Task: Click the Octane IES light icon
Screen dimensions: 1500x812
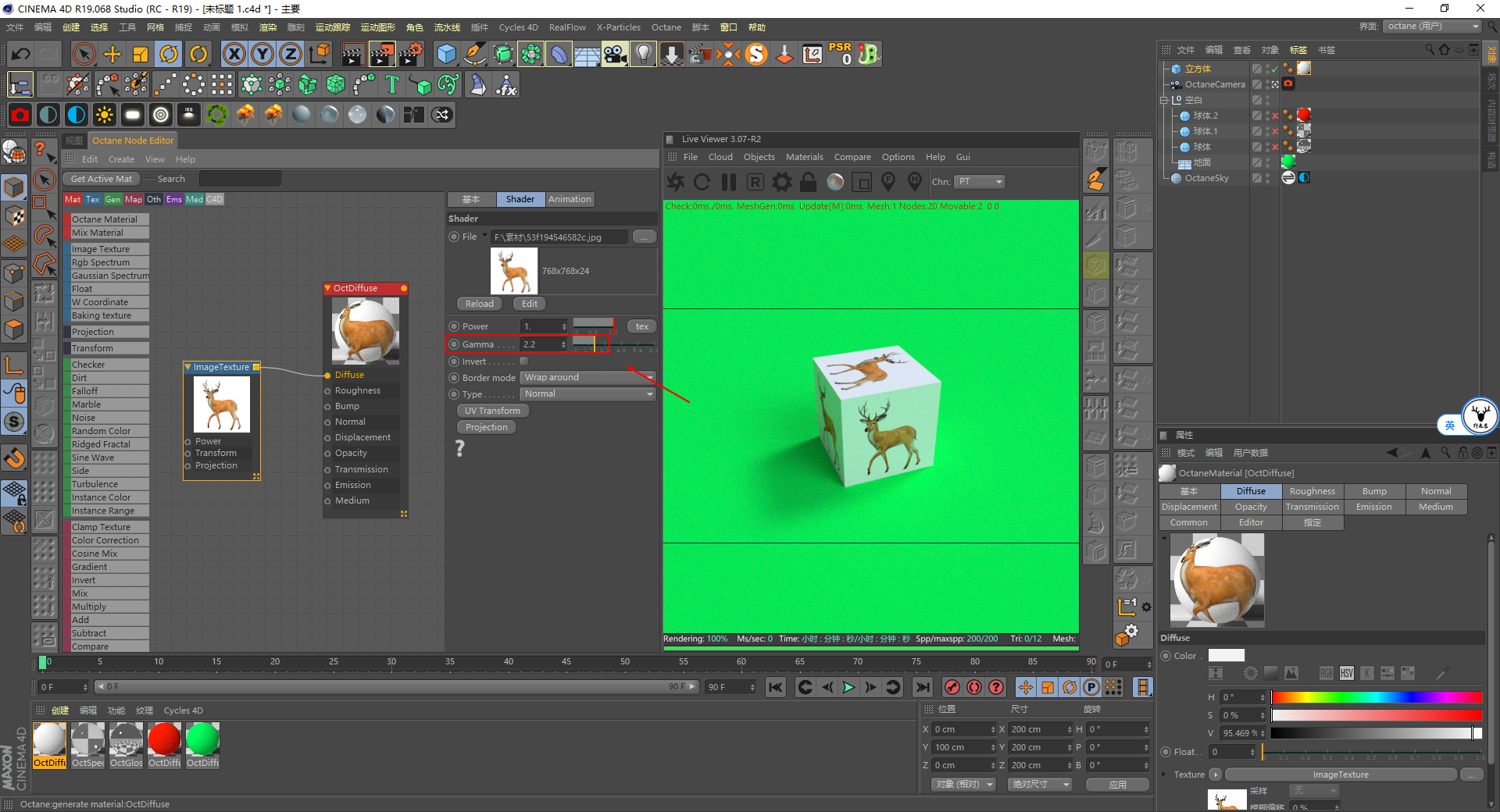Action: click(x=188, y=115)
